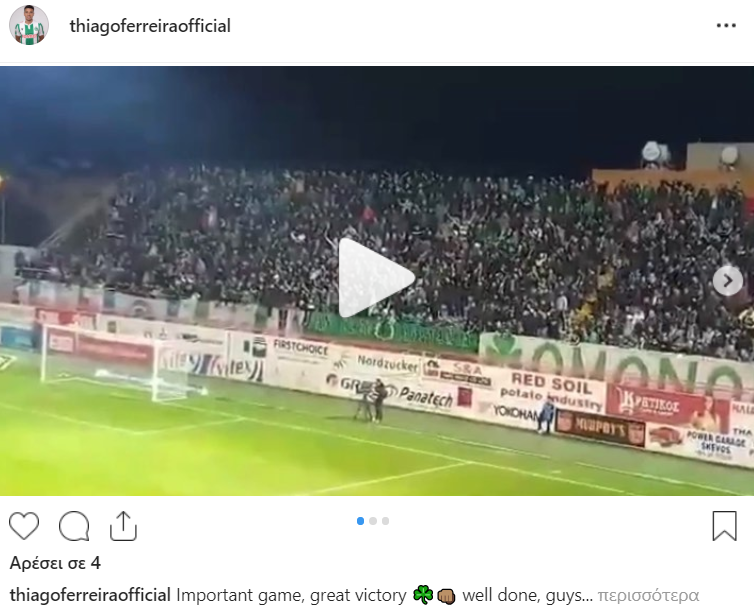Image resolution: width=754 pixels, height=610 pixels.
Task: Open the thiagoferreiraofficial username in the caption
Action: 90,595
